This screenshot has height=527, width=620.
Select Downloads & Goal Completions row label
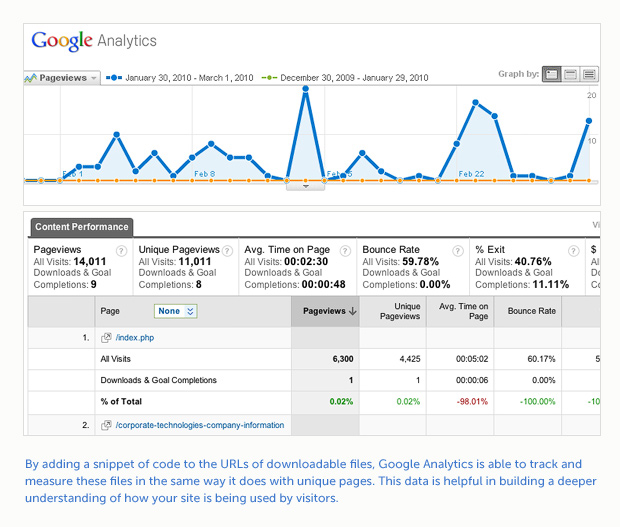[x=159, y=380]
